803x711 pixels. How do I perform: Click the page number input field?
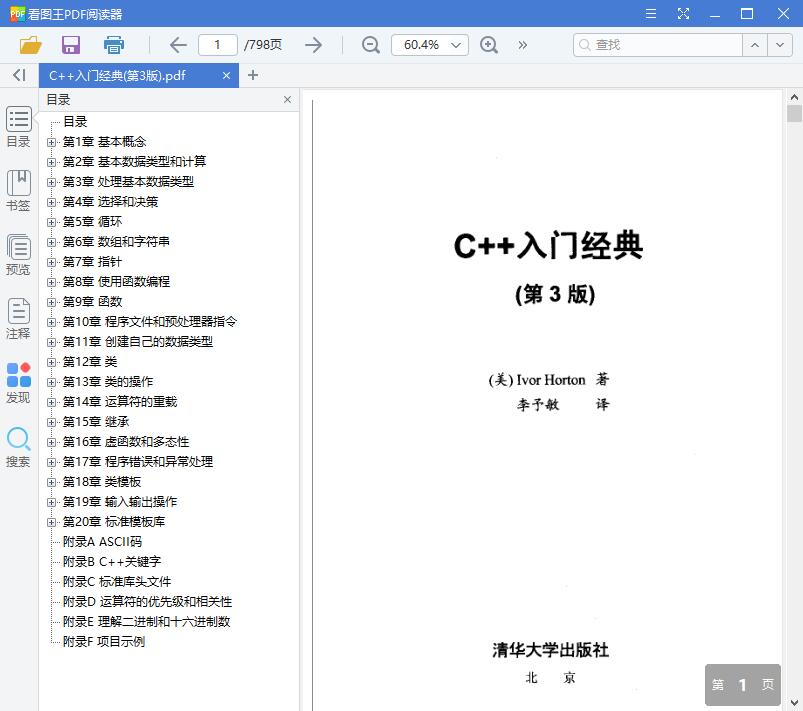click(x=218, y=45)
